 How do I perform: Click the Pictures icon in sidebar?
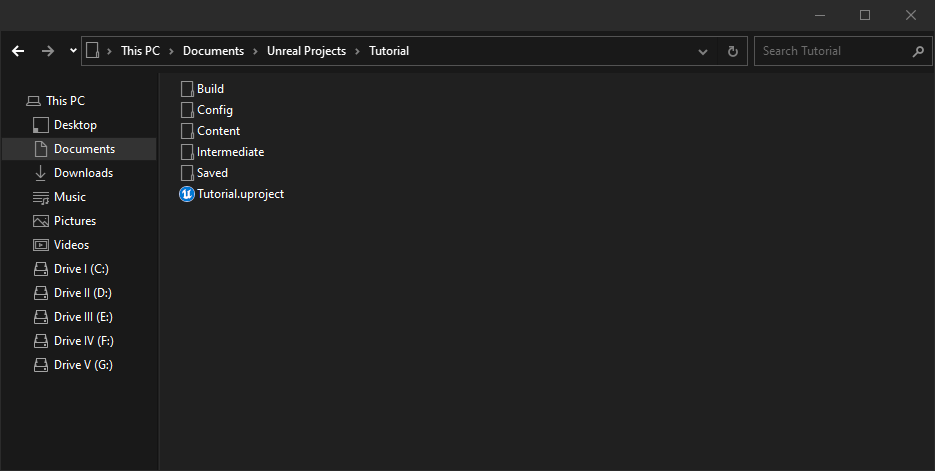(41, 221)
